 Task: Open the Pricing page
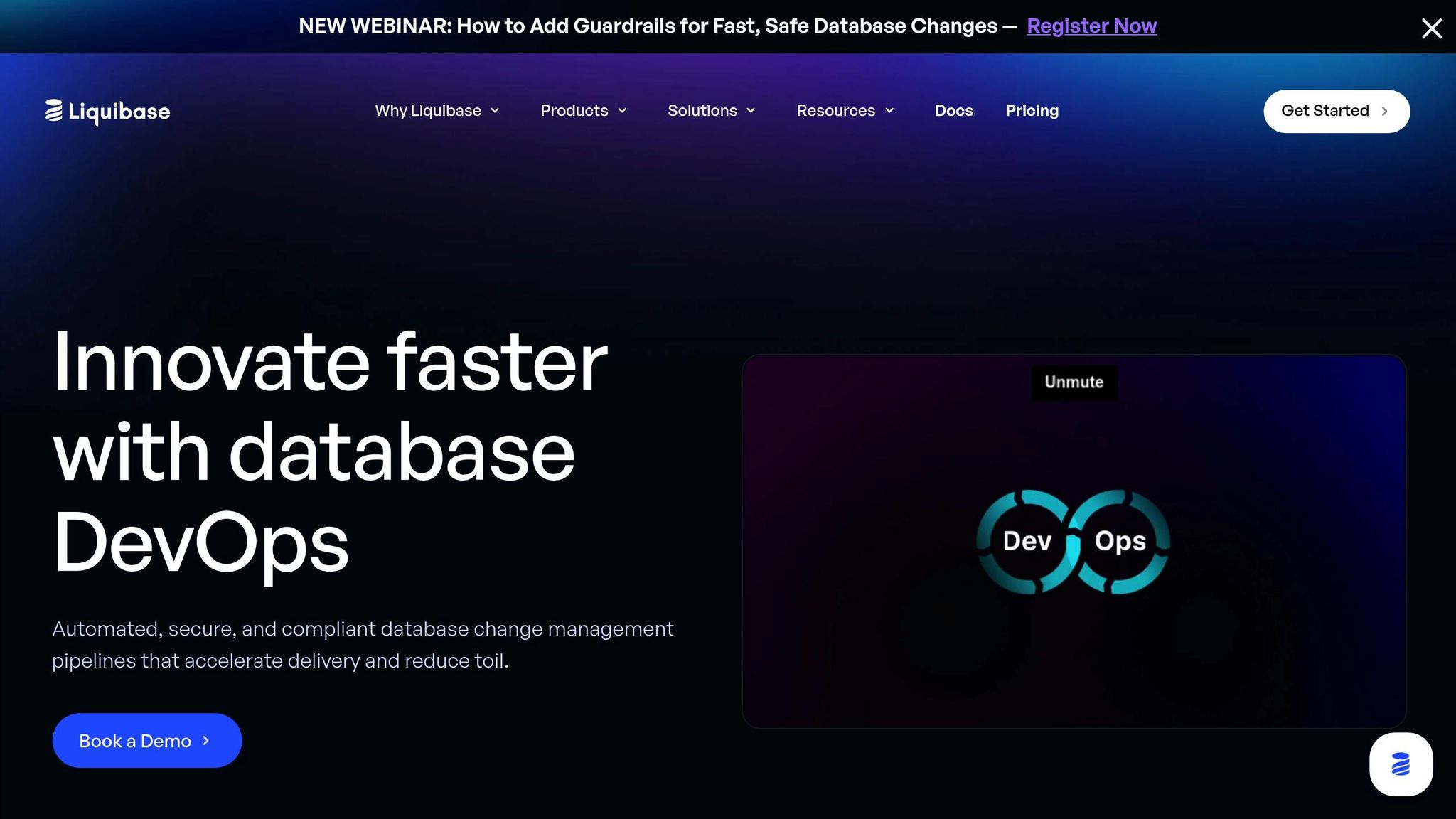coord(1032,111)
